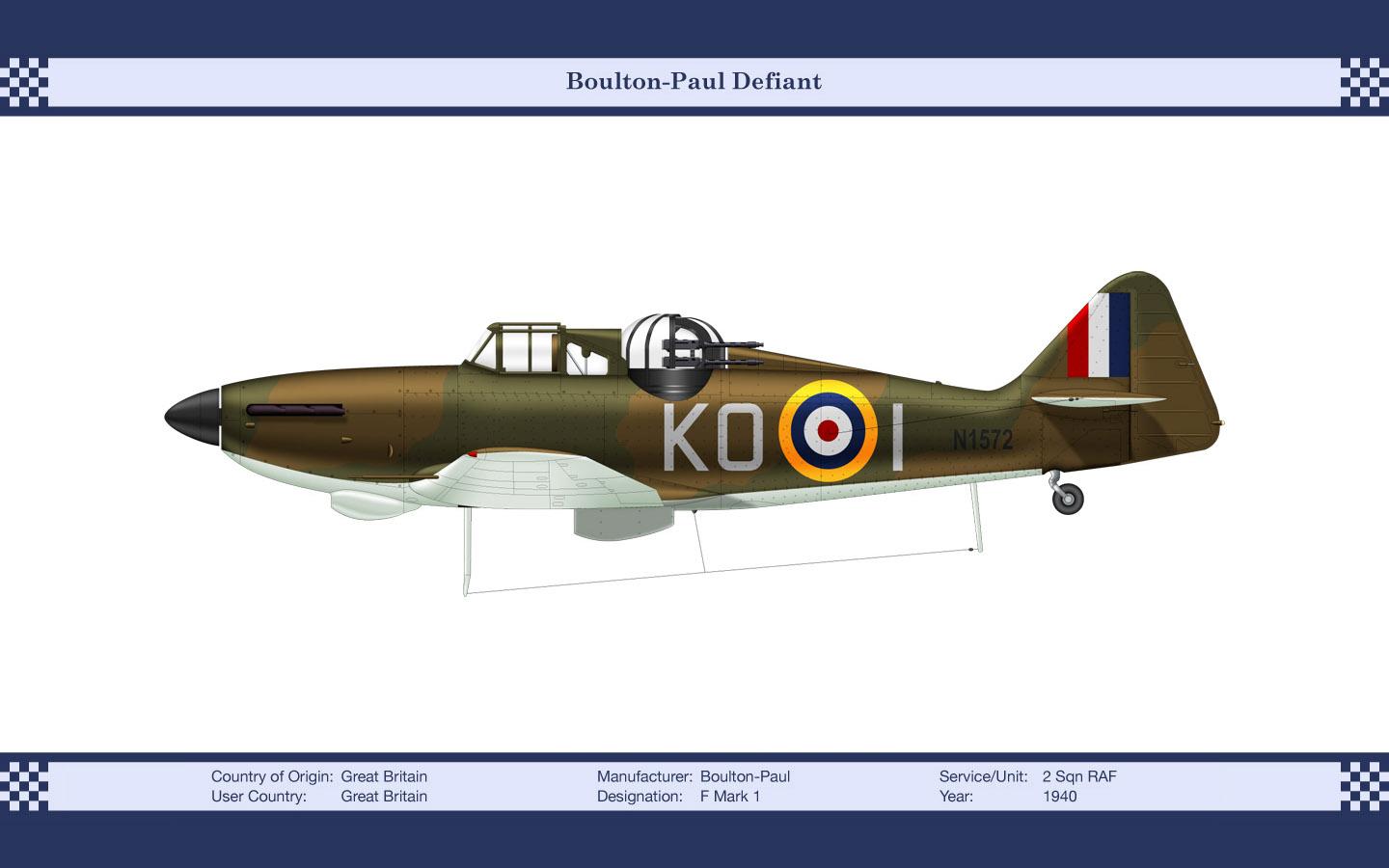1389x868 pixels.
Task: Click the letter K squadron code
Action: click(x=687, y=438)
